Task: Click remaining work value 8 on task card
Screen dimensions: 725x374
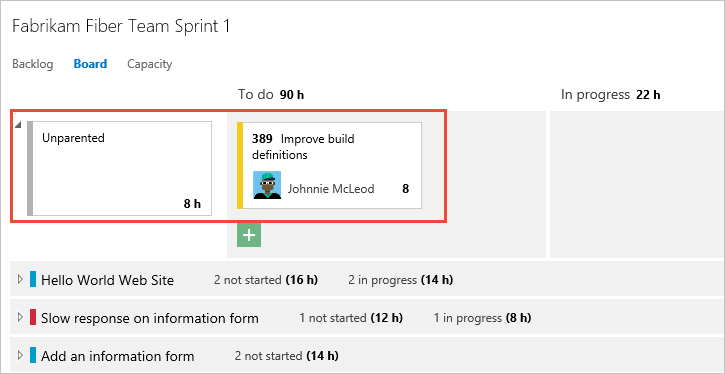Action: (x=406, y=189)
